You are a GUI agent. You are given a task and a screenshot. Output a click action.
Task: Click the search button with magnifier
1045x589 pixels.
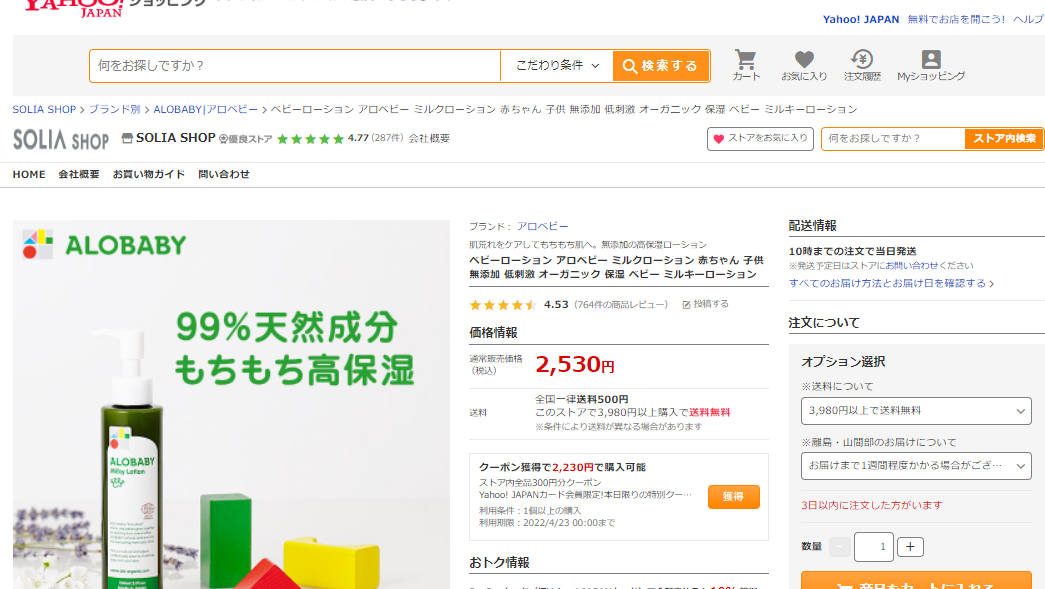pos(660,66)
